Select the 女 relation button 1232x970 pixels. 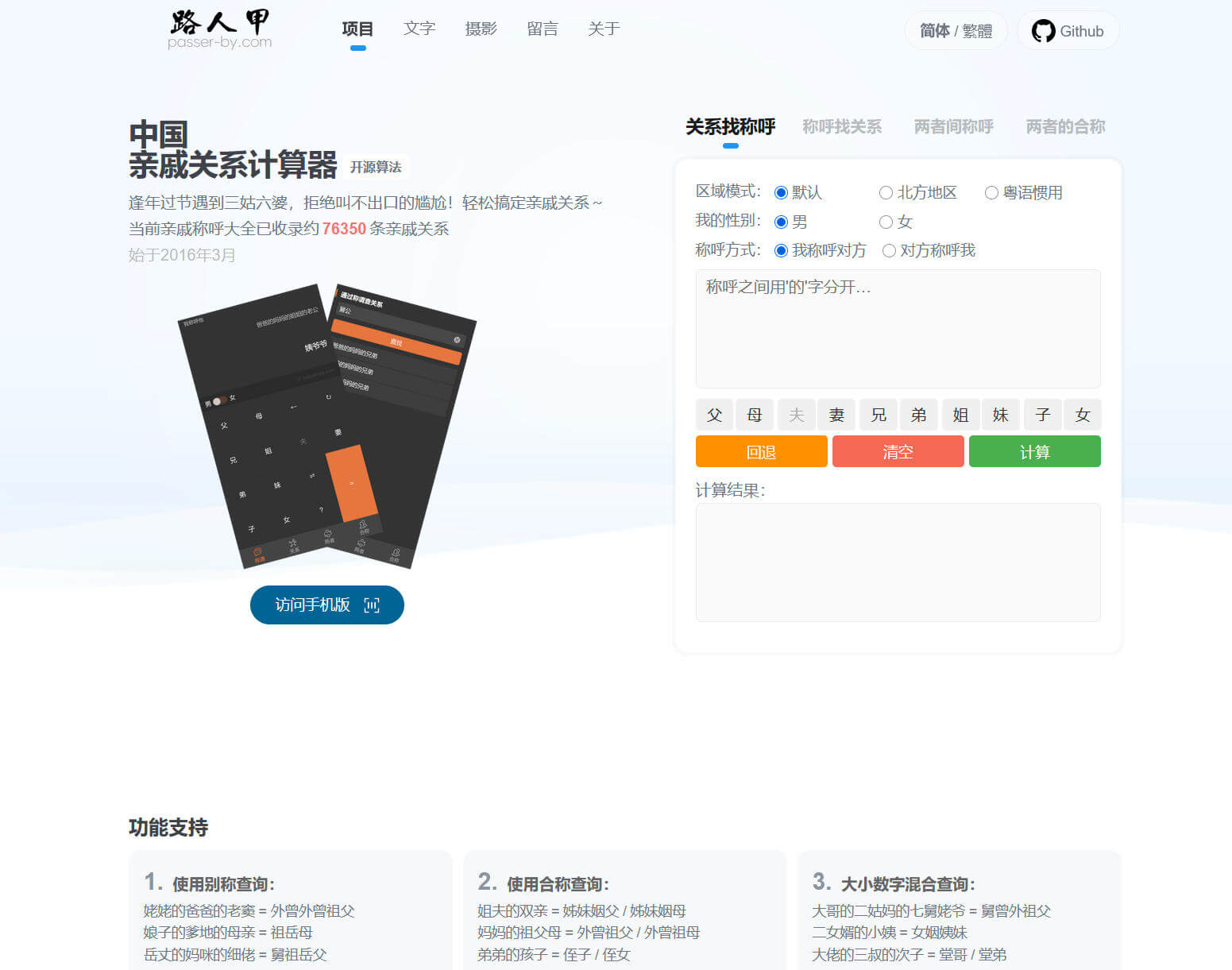[1083, 414]
